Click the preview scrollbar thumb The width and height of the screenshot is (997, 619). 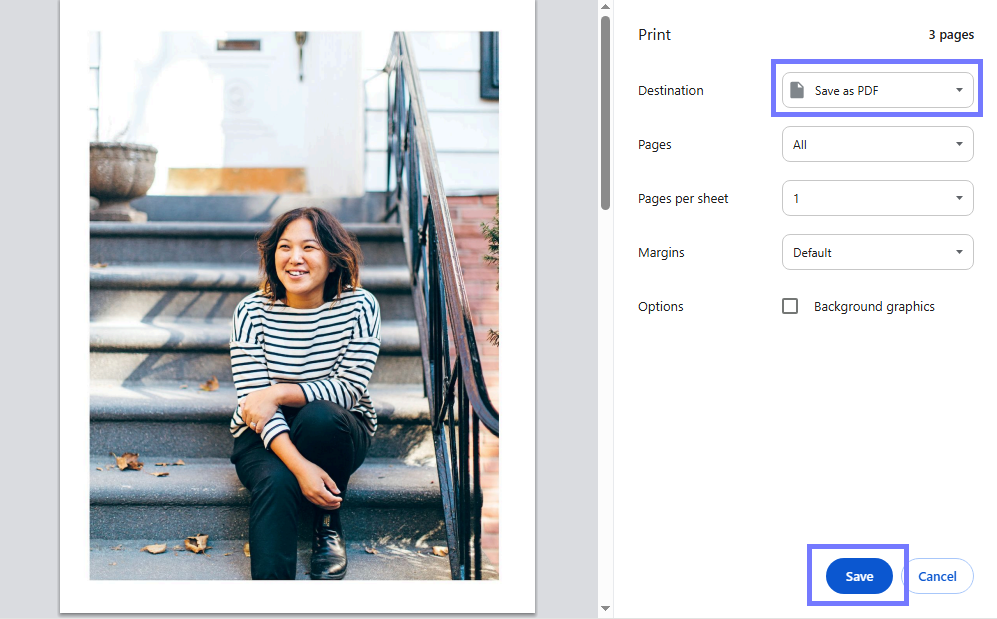tap(605, 113)
